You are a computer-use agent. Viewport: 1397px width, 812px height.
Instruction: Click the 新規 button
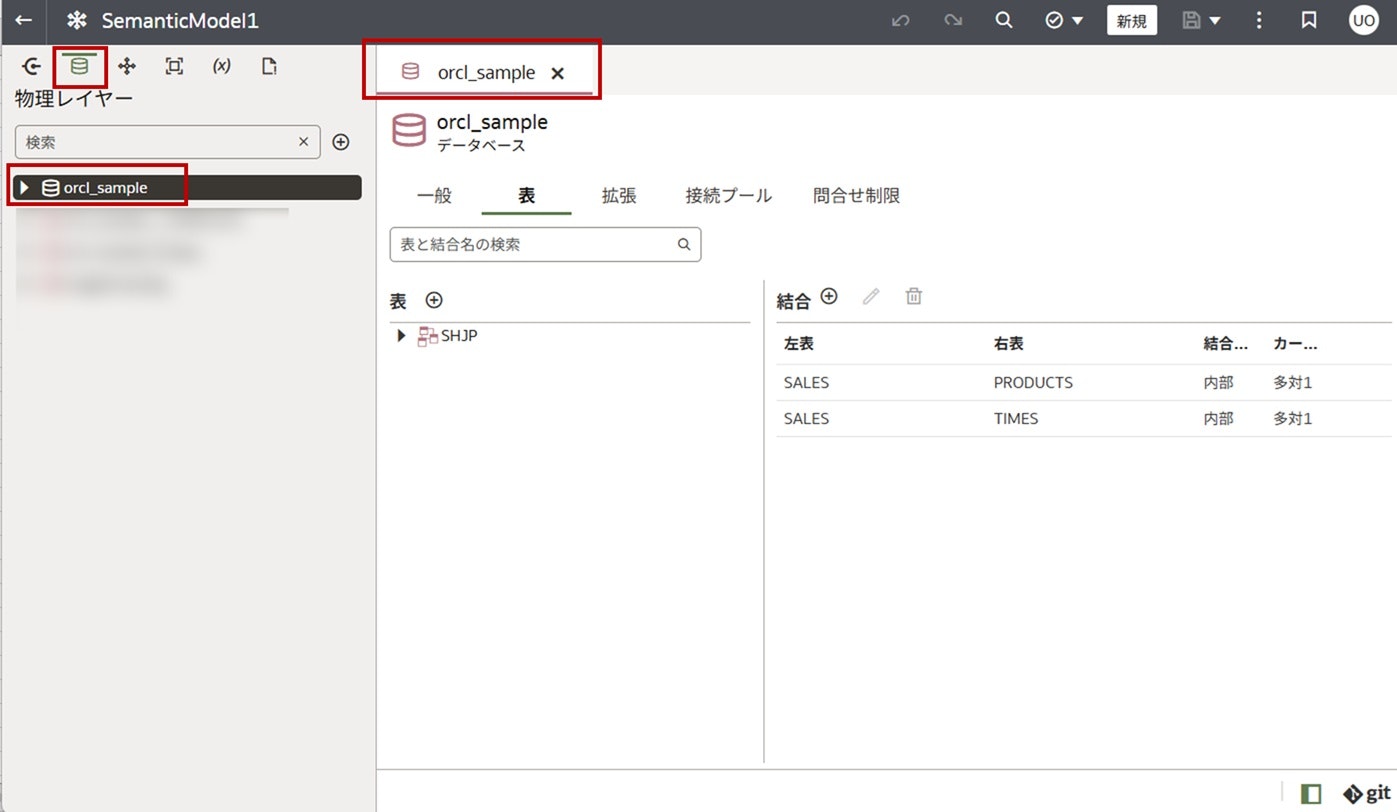click(x=1132, y=20)
